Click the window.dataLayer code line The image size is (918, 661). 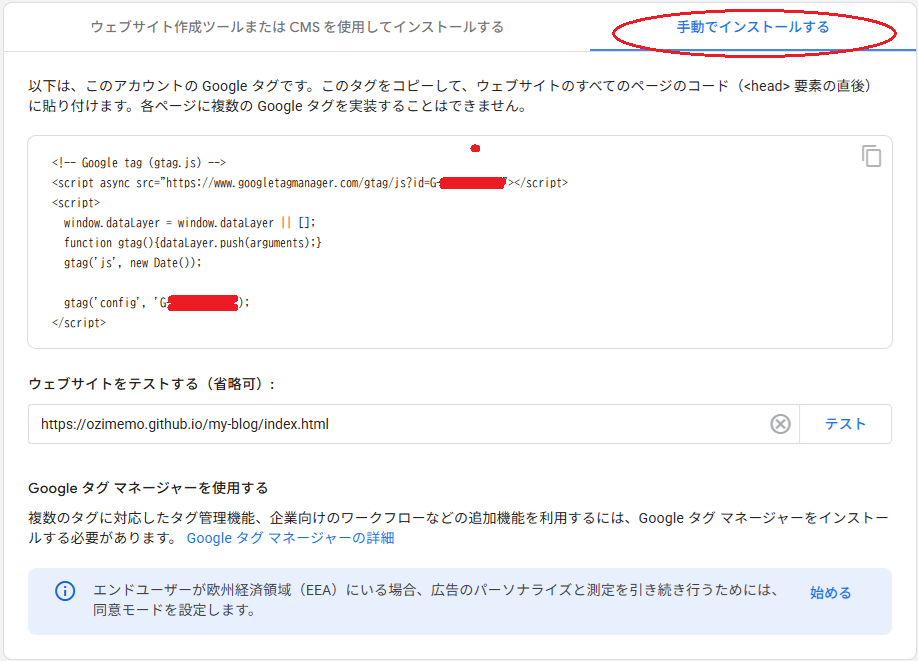[190, 223]
